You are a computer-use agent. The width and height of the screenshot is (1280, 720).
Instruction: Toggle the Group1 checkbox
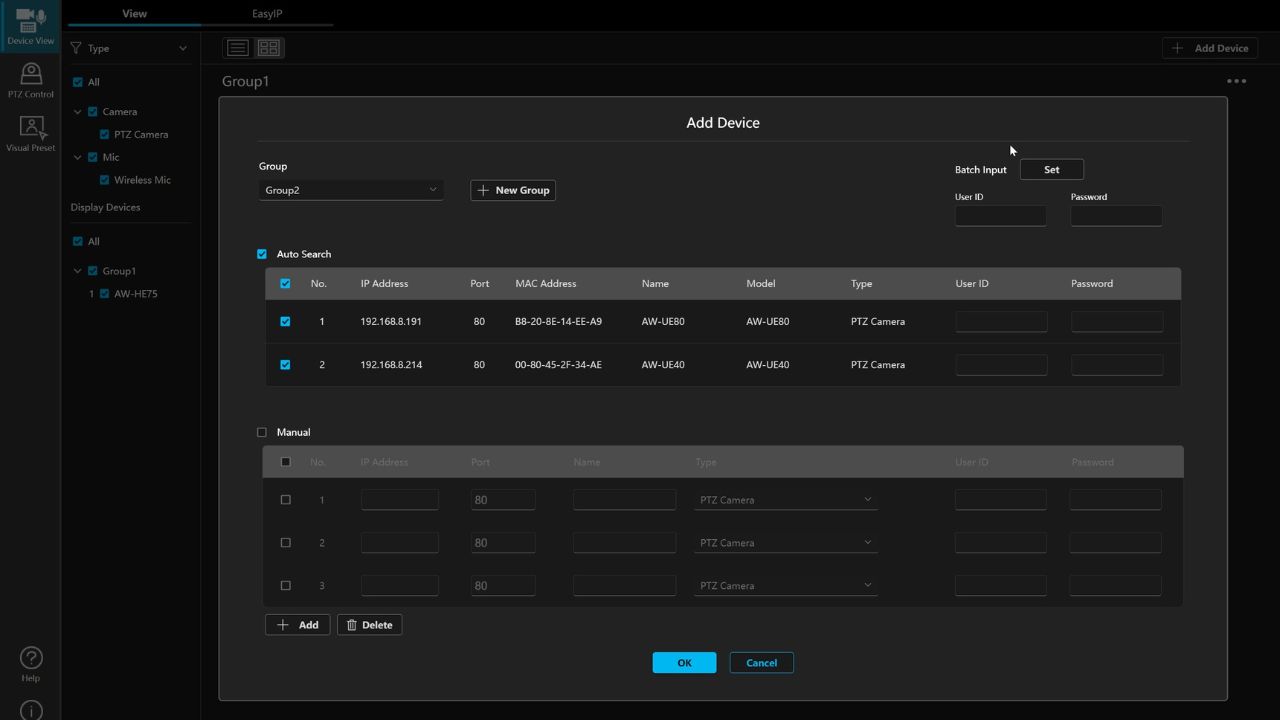(93, 271)
